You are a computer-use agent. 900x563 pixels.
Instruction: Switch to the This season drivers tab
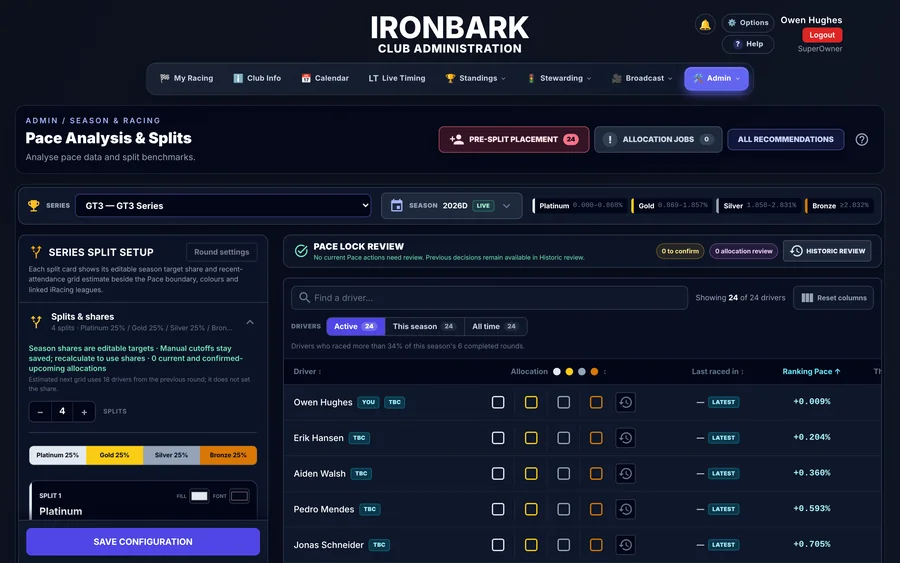pos(424,327)
